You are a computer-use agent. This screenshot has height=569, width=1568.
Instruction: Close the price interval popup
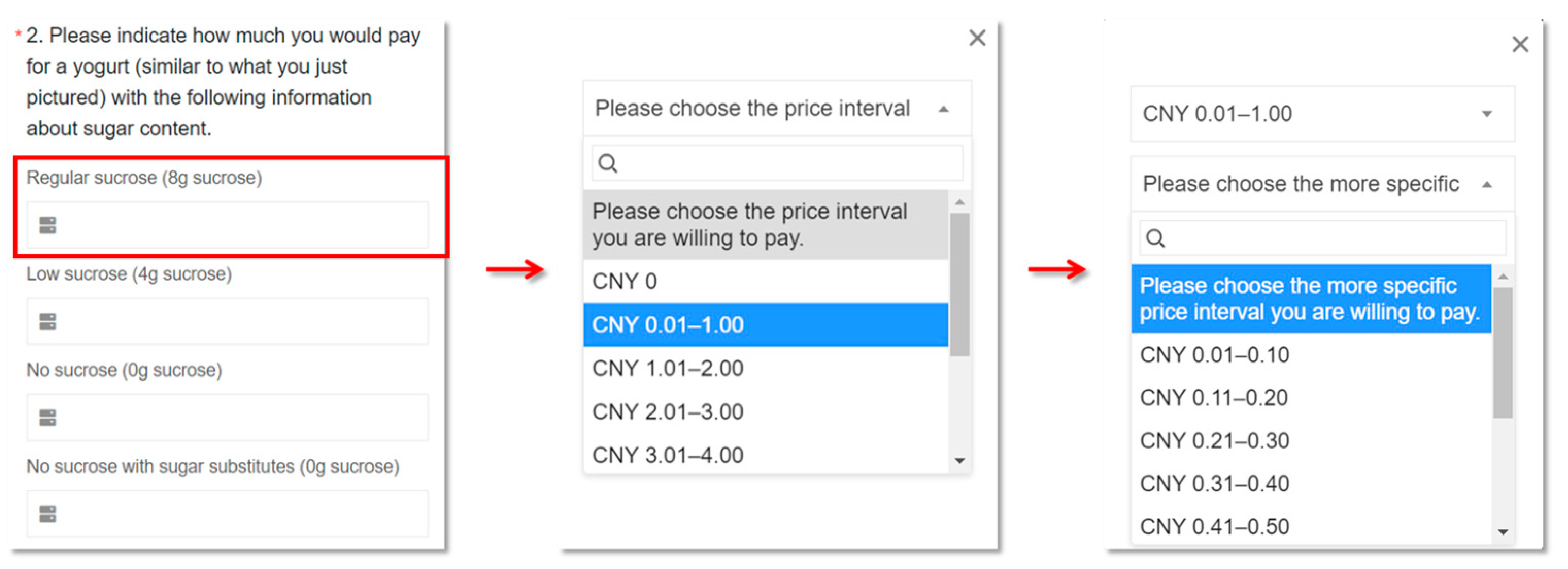(x=977, y=38)
